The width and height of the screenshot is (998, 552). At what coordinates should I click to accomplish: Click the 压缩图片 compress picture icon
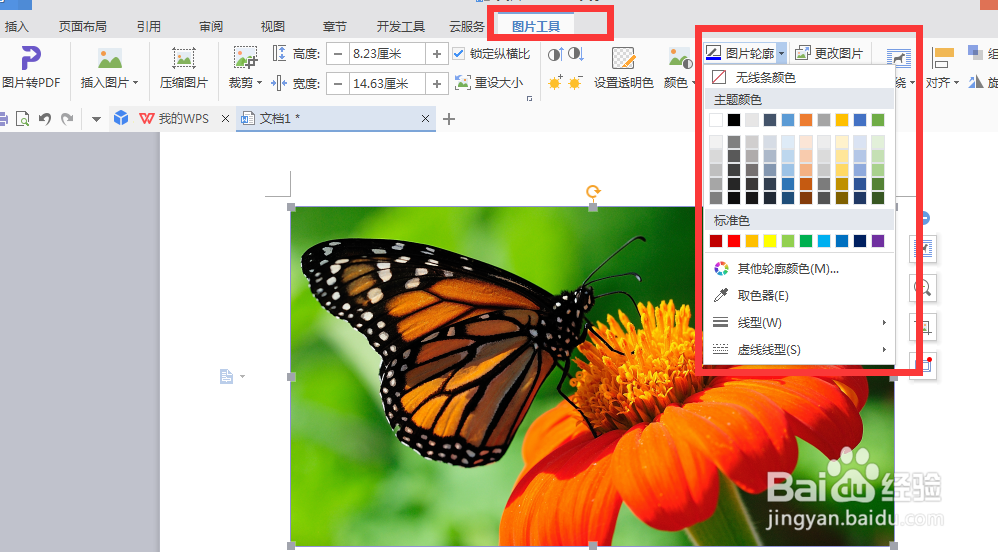pyautogui.click(x=183, y=58)
